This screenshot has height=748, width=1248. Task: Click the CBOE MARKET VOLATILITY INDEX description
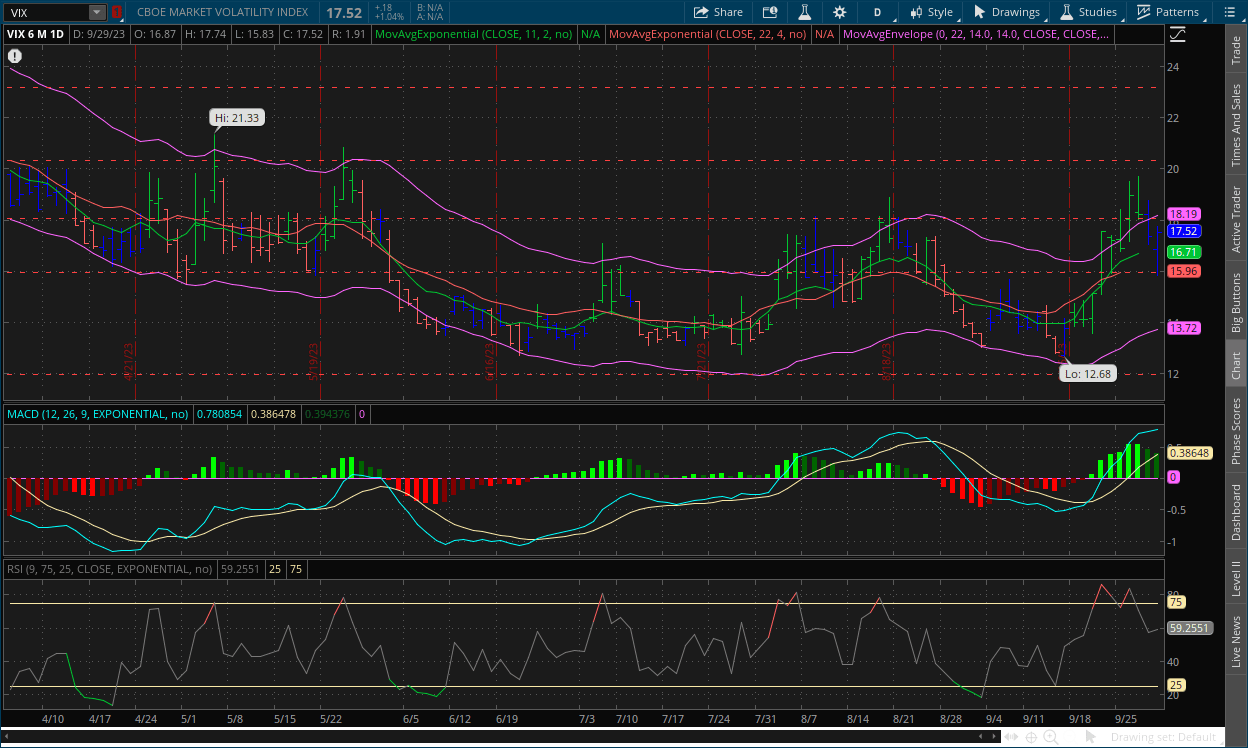(x=224, y=12)
